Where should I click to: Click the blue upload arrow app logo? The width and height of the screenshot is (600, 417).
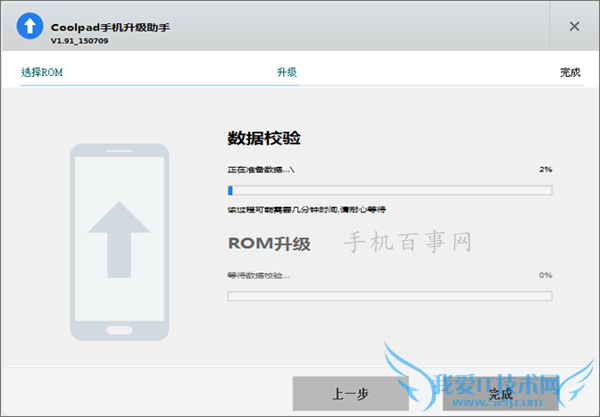[30, 26]
